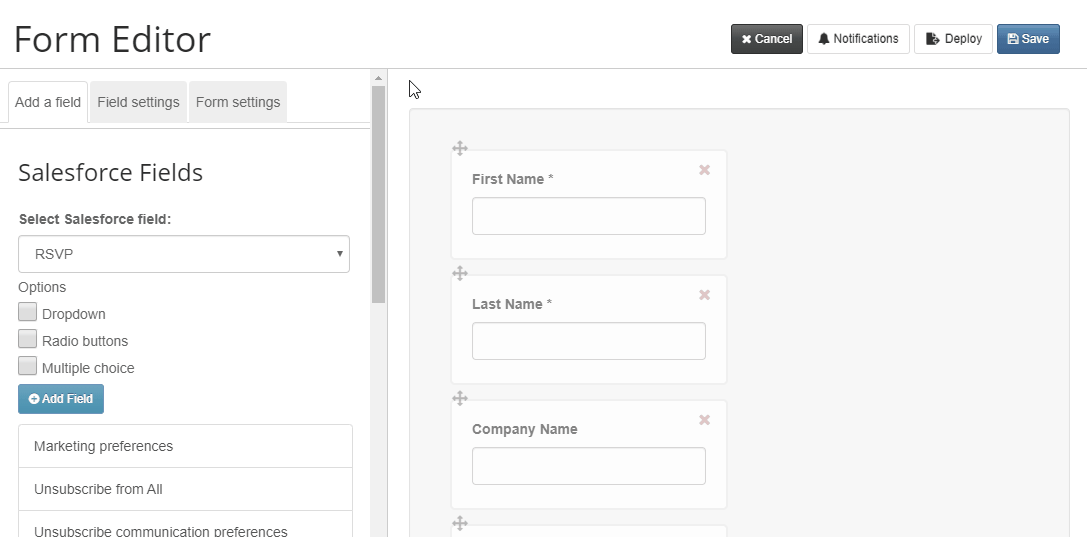This screenshot has height=537, width=1087.
Task: Delete the Company Name field via X icon
Action: click(704, 419)
